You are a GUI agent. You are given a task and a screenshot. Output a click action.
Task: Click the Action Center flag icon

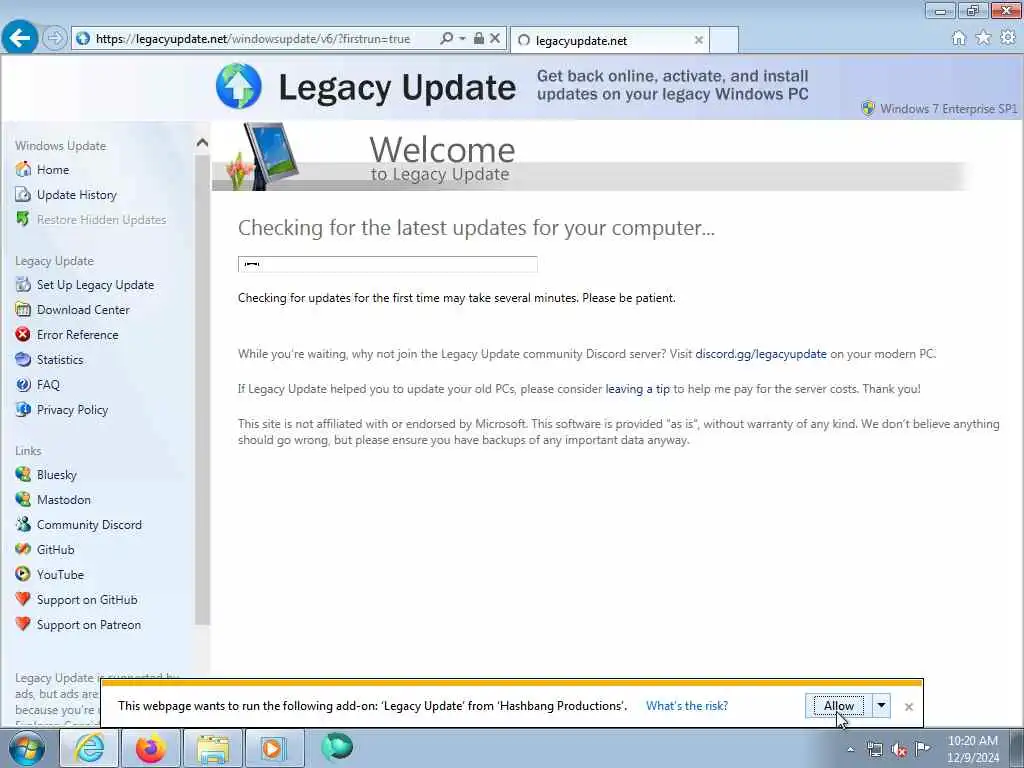click(x=922, y=748)
